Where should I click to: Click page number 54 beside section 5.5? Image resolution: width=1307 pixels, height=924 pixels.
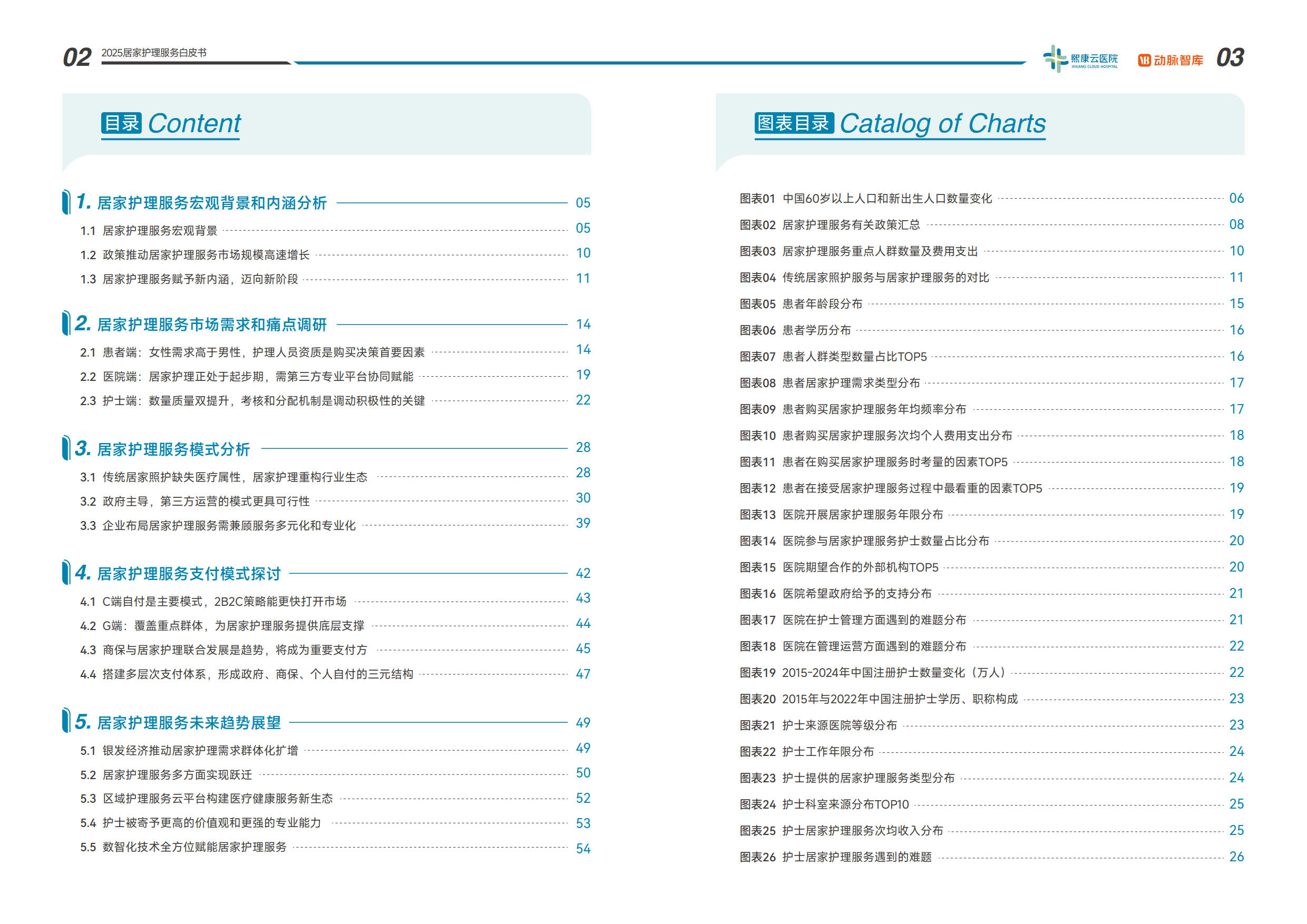[583, 849]
